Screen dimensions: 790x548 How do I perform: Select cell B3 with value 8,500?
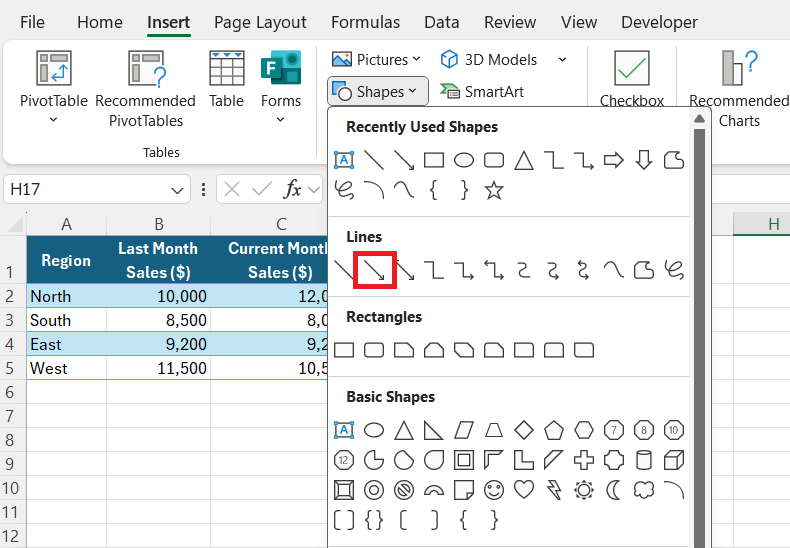coord(158,320)
